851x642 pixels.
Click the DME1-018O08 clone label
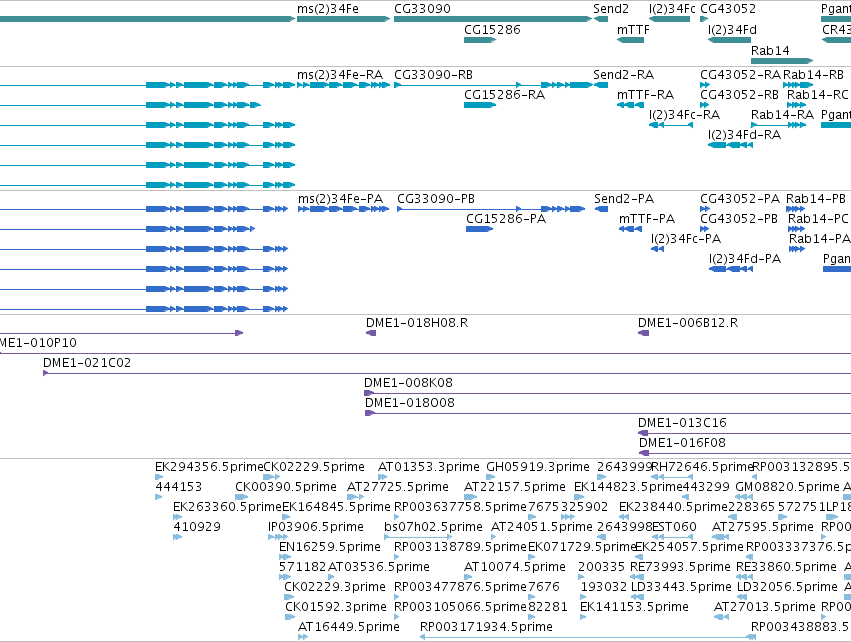(x=410, y=403)
